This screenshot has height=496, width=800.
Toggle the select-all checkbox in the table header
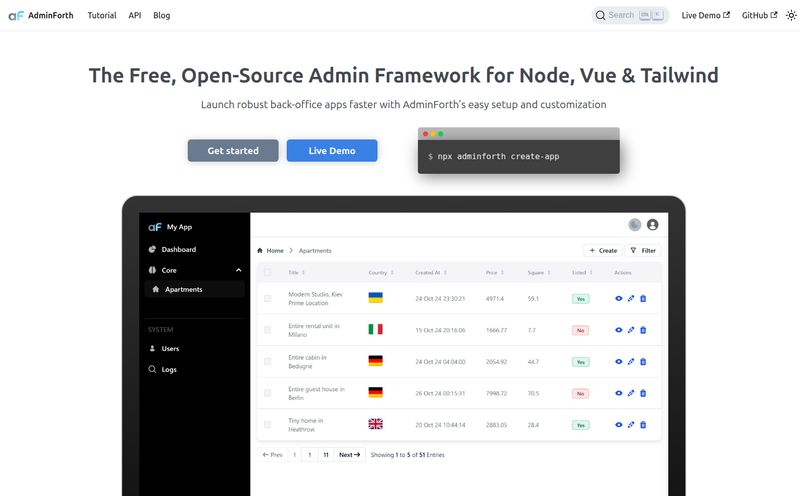tap(267, 272)
